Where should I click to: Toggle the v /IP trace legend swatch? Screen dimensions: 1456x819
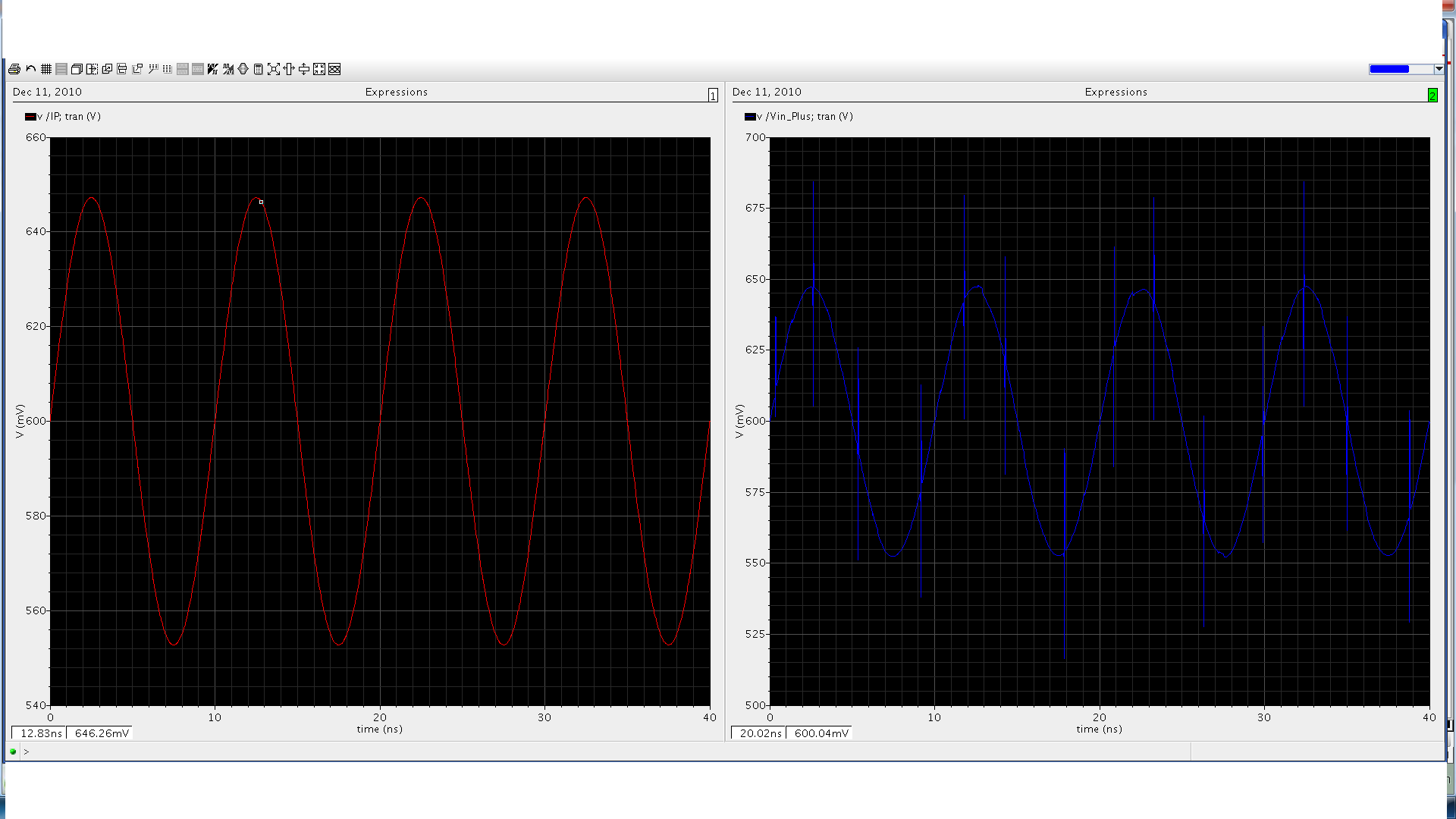click(30, 117)
